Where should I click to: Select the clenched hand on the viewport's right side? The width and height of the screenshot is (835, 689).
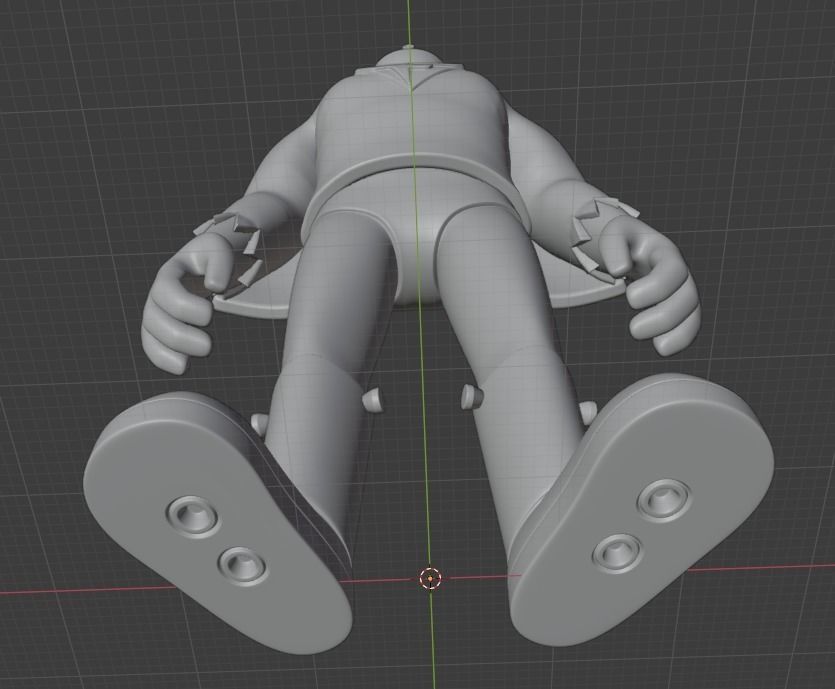651,286
